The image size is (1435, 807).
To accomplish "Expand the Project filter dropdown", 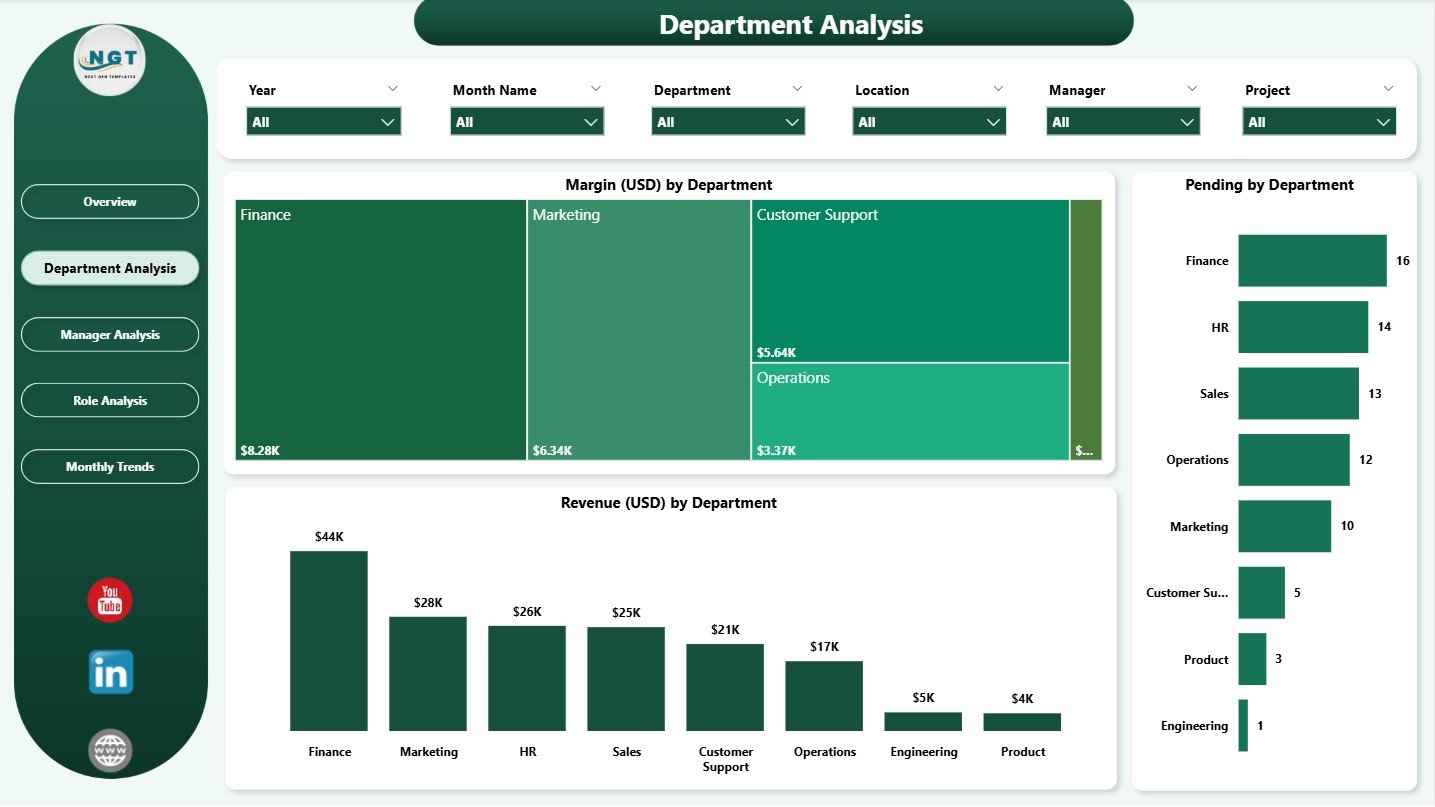I will (x=1383, y=121).
